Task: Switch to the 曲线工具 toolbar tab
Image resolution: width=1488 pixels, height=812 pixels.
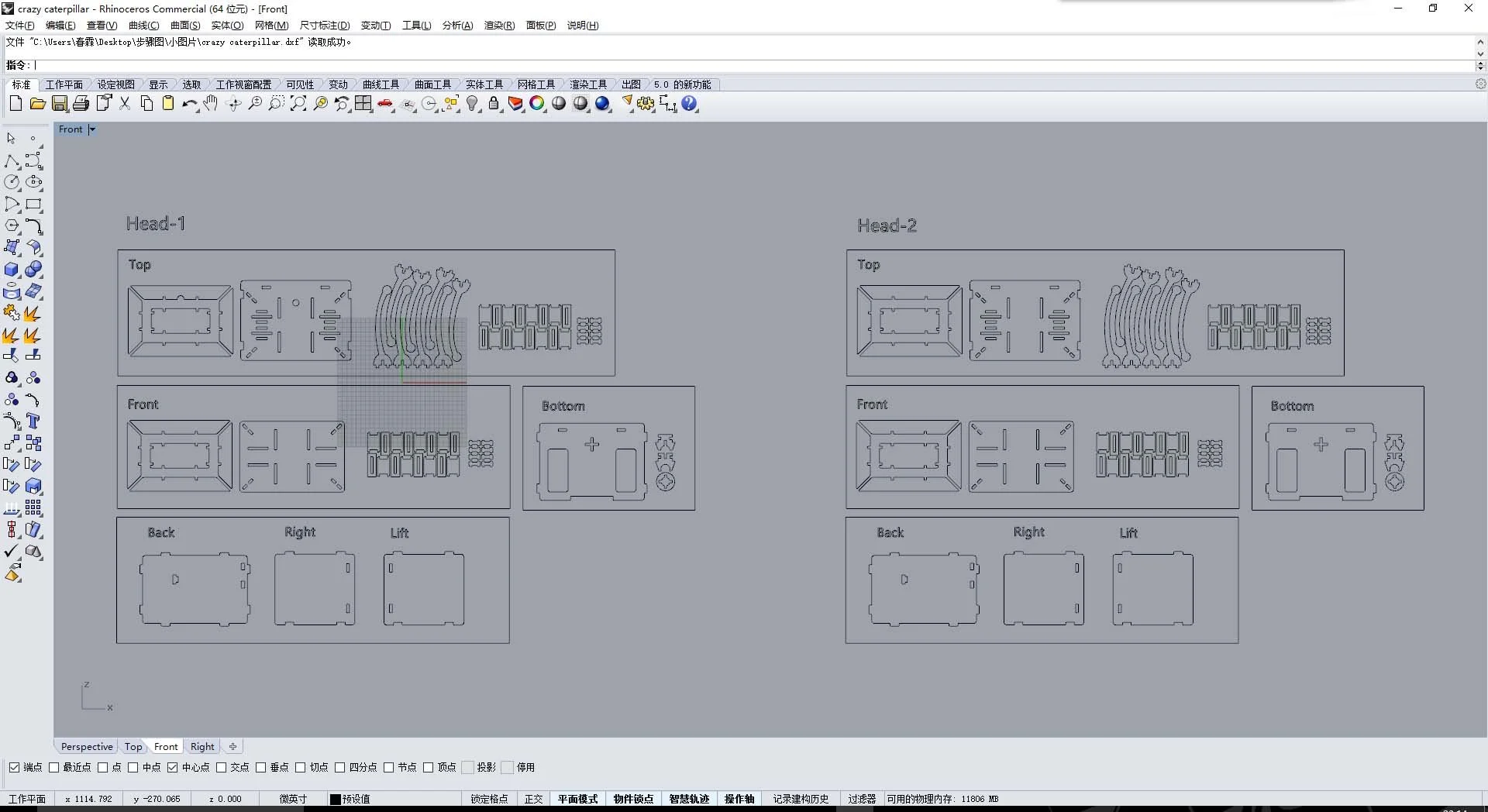Action: click(x=381, y=84)
